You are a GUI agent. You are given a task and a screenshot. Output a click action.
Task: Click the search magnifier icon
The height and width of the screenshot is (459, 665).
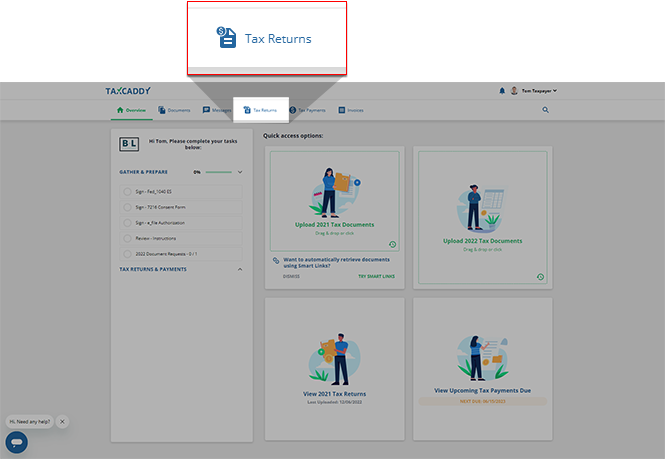[545, 110]
